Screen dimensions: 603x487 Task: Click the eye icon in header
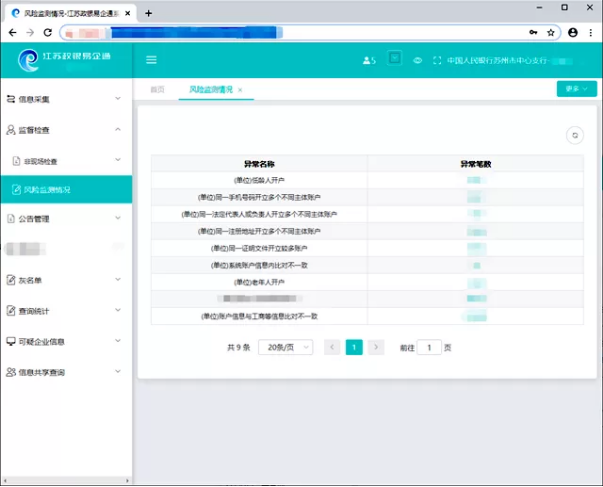[418, 60]
